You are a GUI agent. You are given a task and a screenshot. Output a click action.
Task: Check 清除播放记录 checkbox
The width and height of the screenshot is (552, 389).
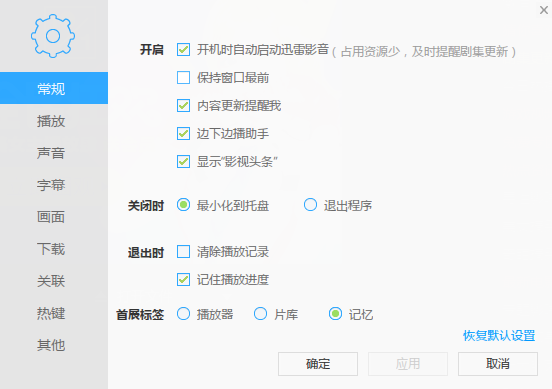[183, 252]
